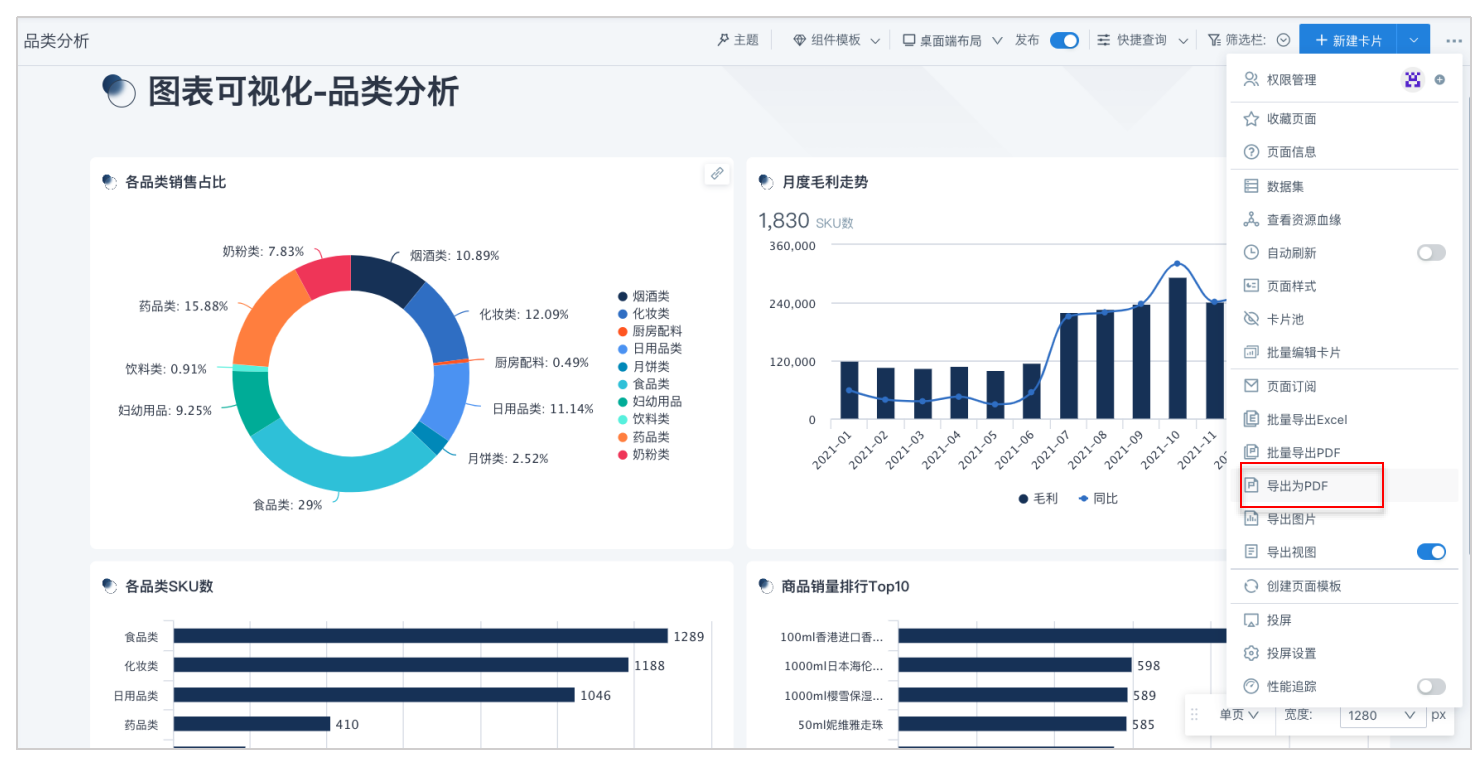Enable the 自动刷新 toggle
The width and height of the screenshot is (1484, 768).
[x=1431, y=253]
